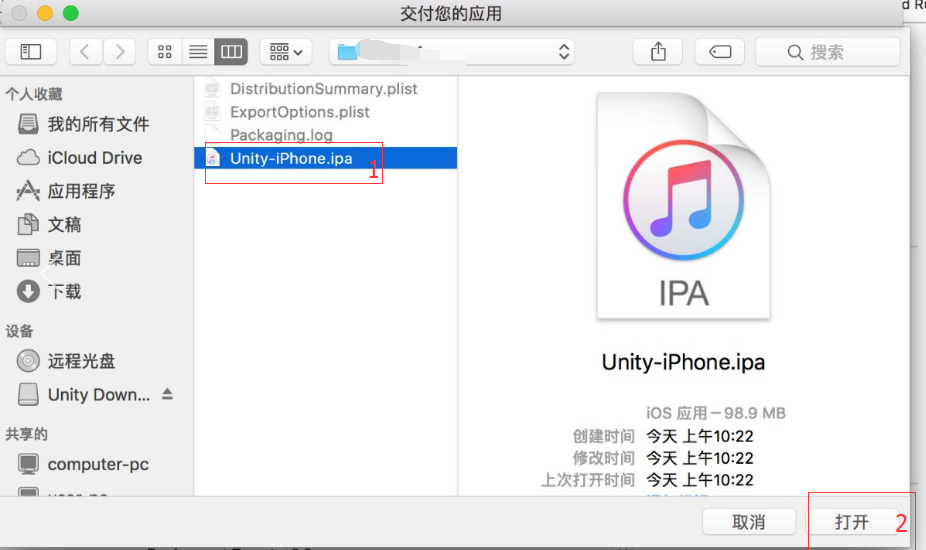The width and height of the screenshot is (926, 550).
Task: Open the folder path popup menu
Action: coord(452,52)
